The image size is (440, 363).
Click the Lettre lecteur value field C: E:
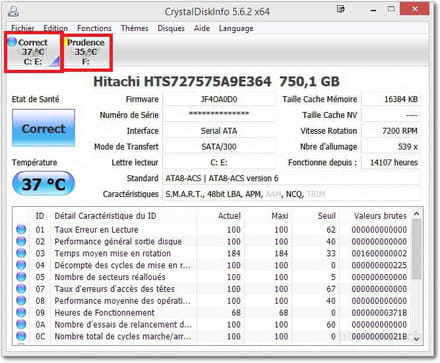219,163
